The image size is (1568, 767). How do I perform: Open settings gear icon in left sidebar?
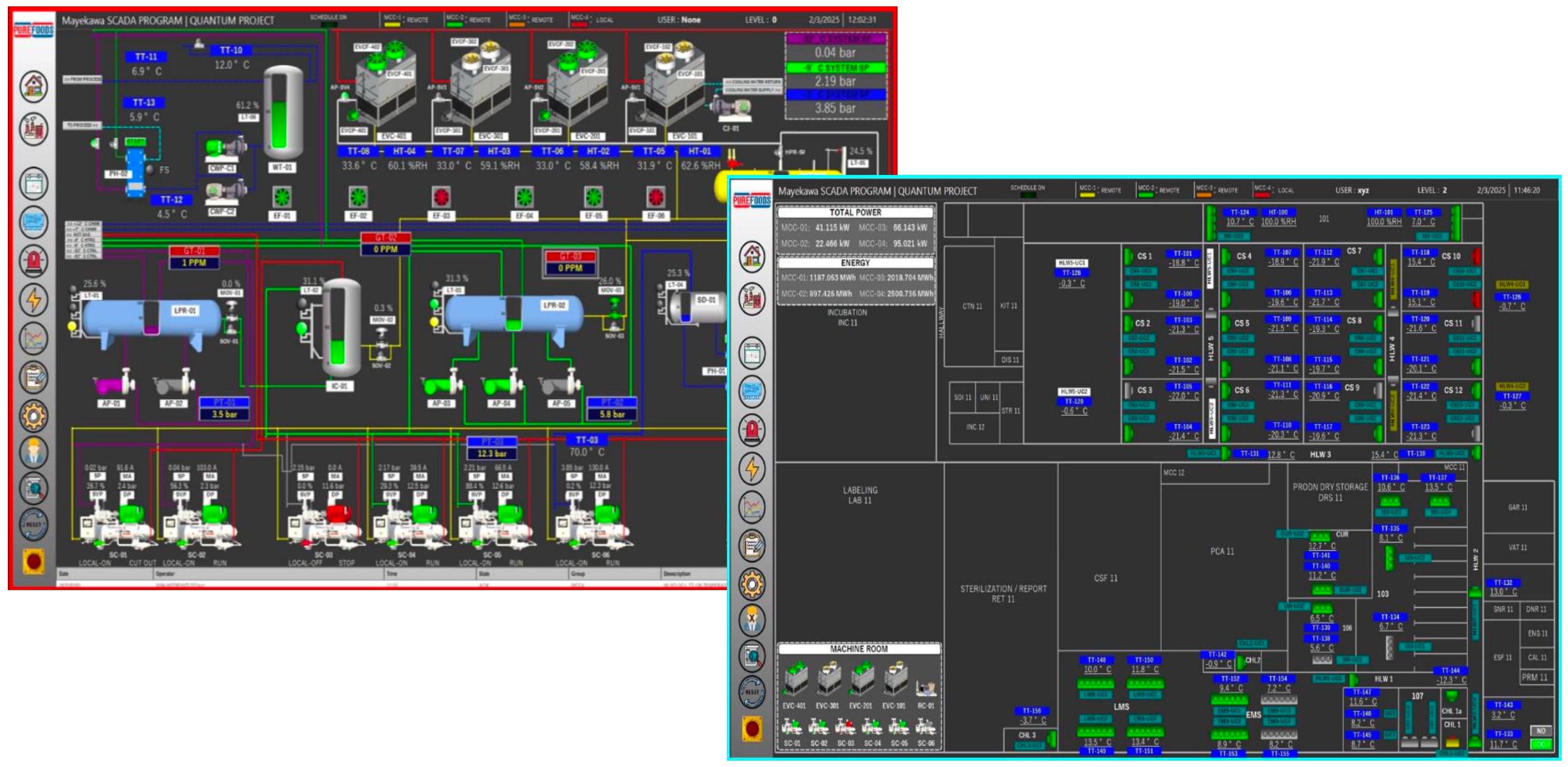(34, 416)
